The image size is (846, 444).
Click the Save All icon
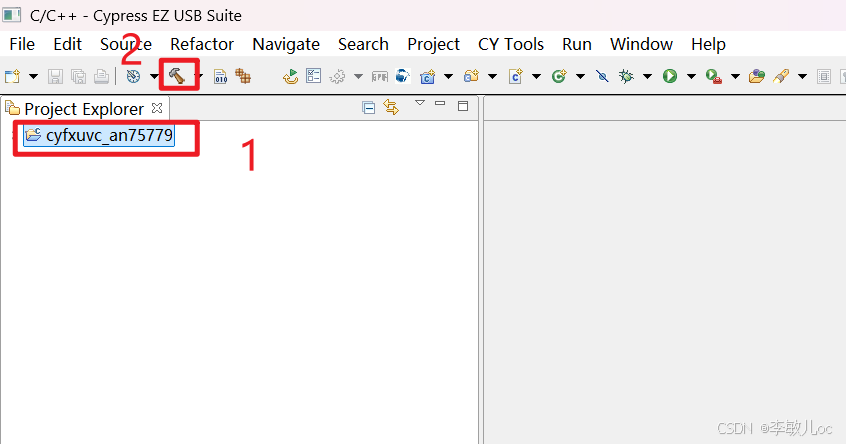(78, 77)
